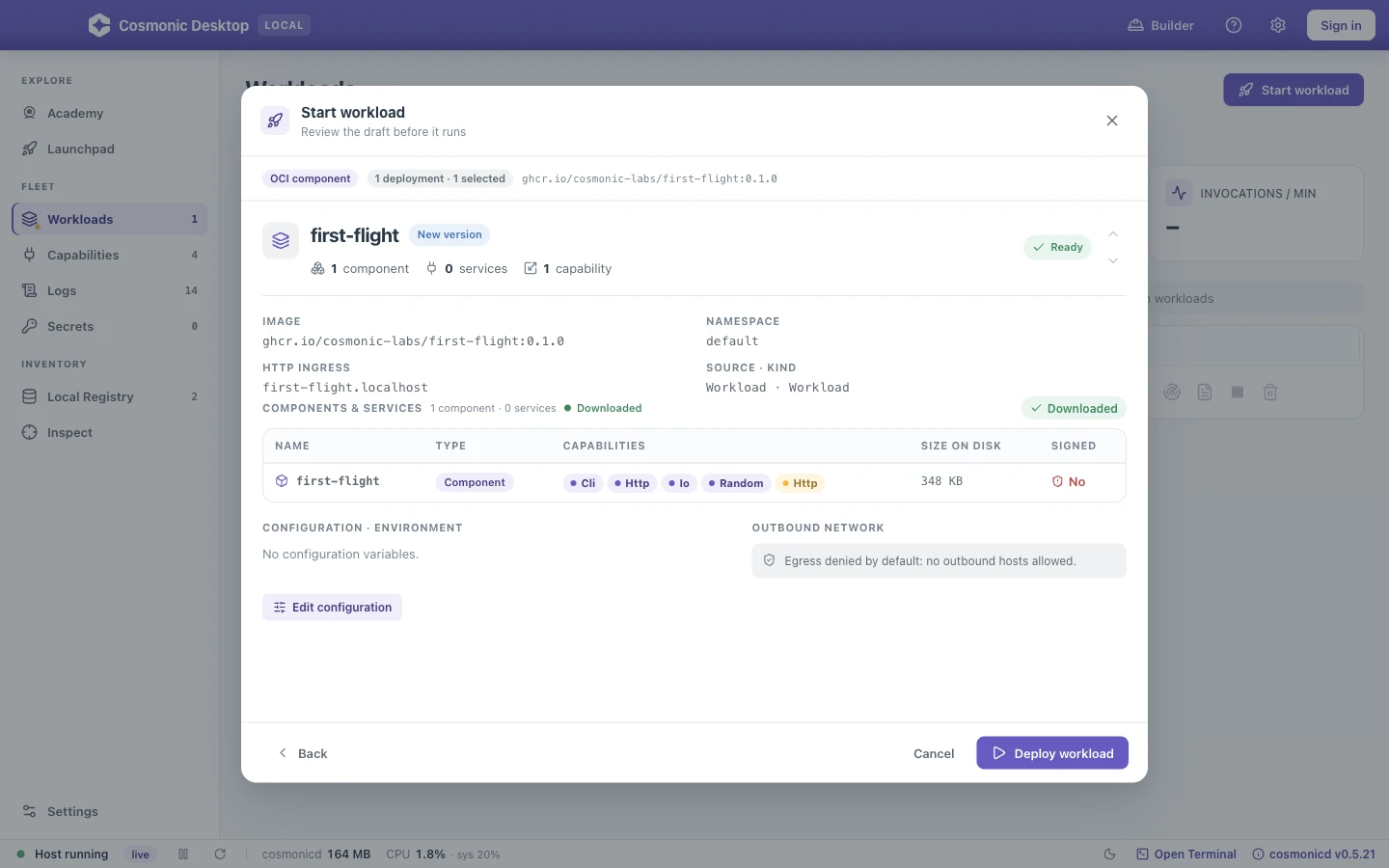Click the Cosmonic Desktop logo icon
The height and width of the screenshot is (868, 1389).
(x=99, y=25)
